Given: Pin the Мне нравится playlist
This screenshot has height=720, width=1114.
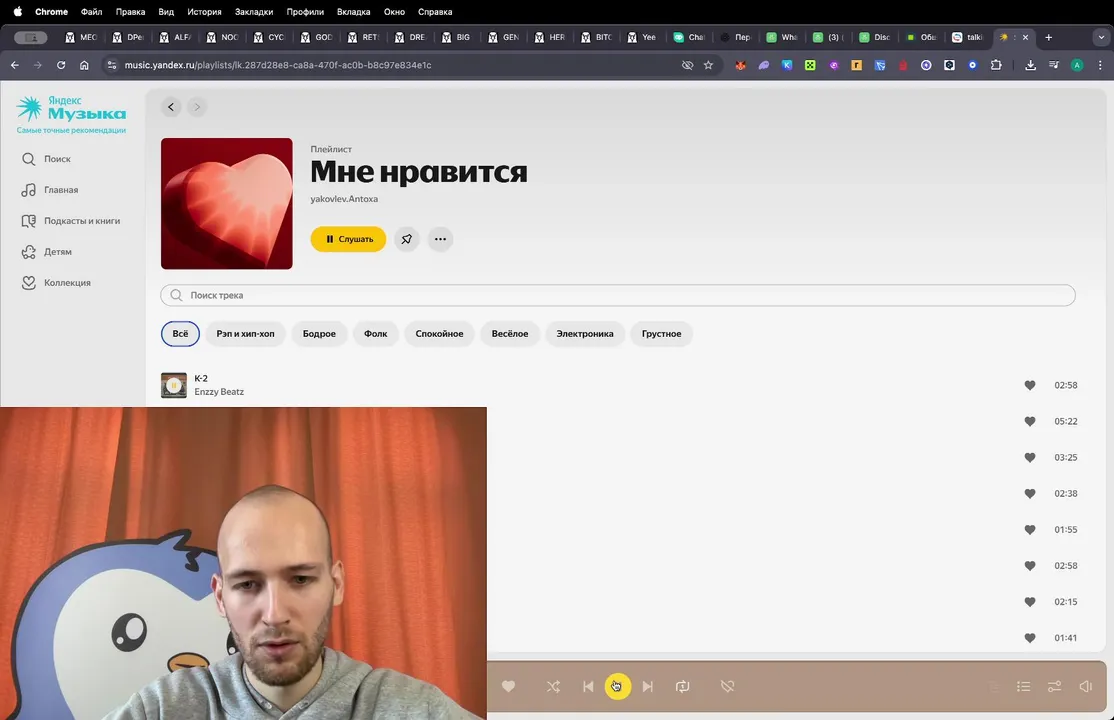Looking at the screenshot, I should click(x=406, y=239).
